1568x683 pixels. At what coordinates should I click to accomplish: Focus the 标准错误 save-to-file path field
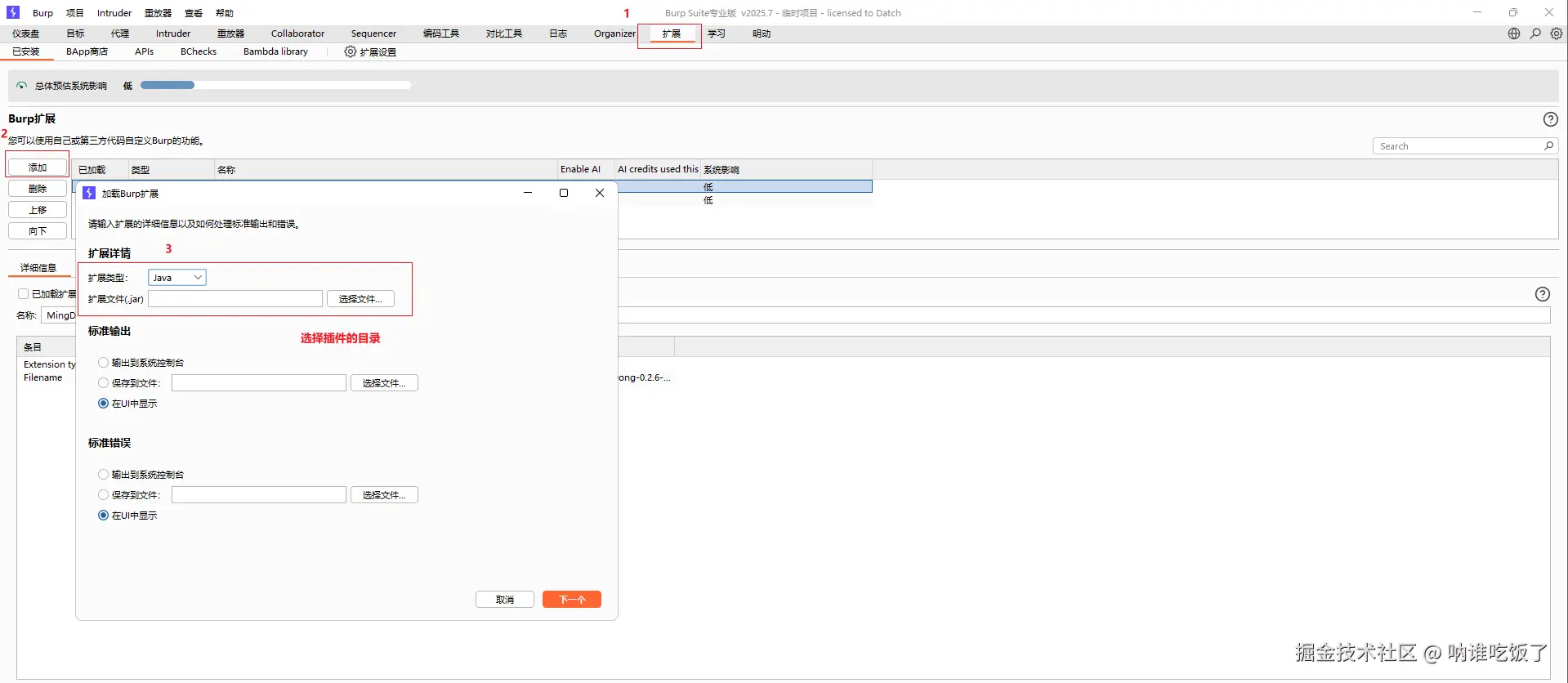(x=259, y=495)
